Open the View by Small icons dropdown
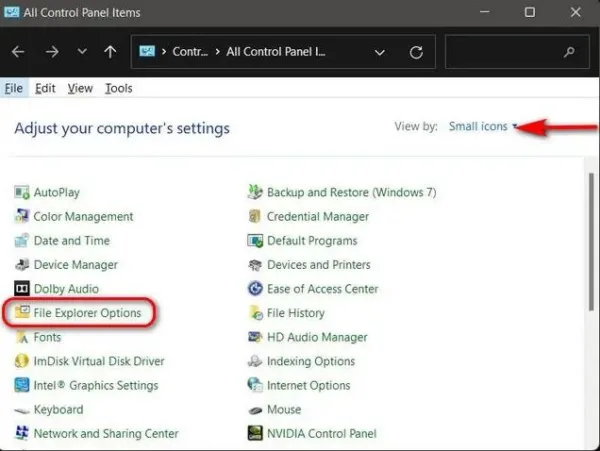Image resolution: width=600 pixels, height=451 pixels. (483, 127)
